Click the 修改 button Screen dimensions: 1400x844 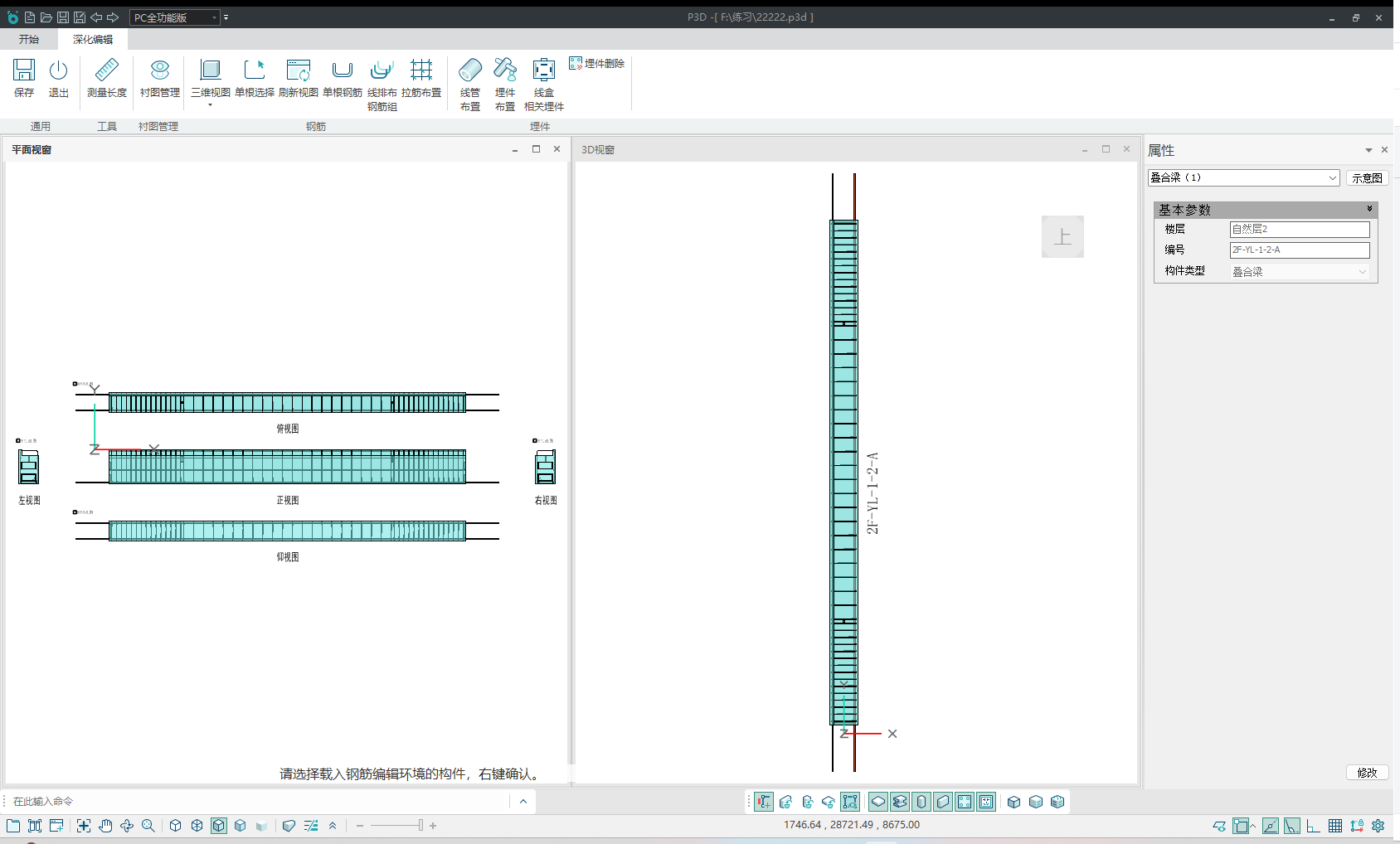[x=1367, y=772]
